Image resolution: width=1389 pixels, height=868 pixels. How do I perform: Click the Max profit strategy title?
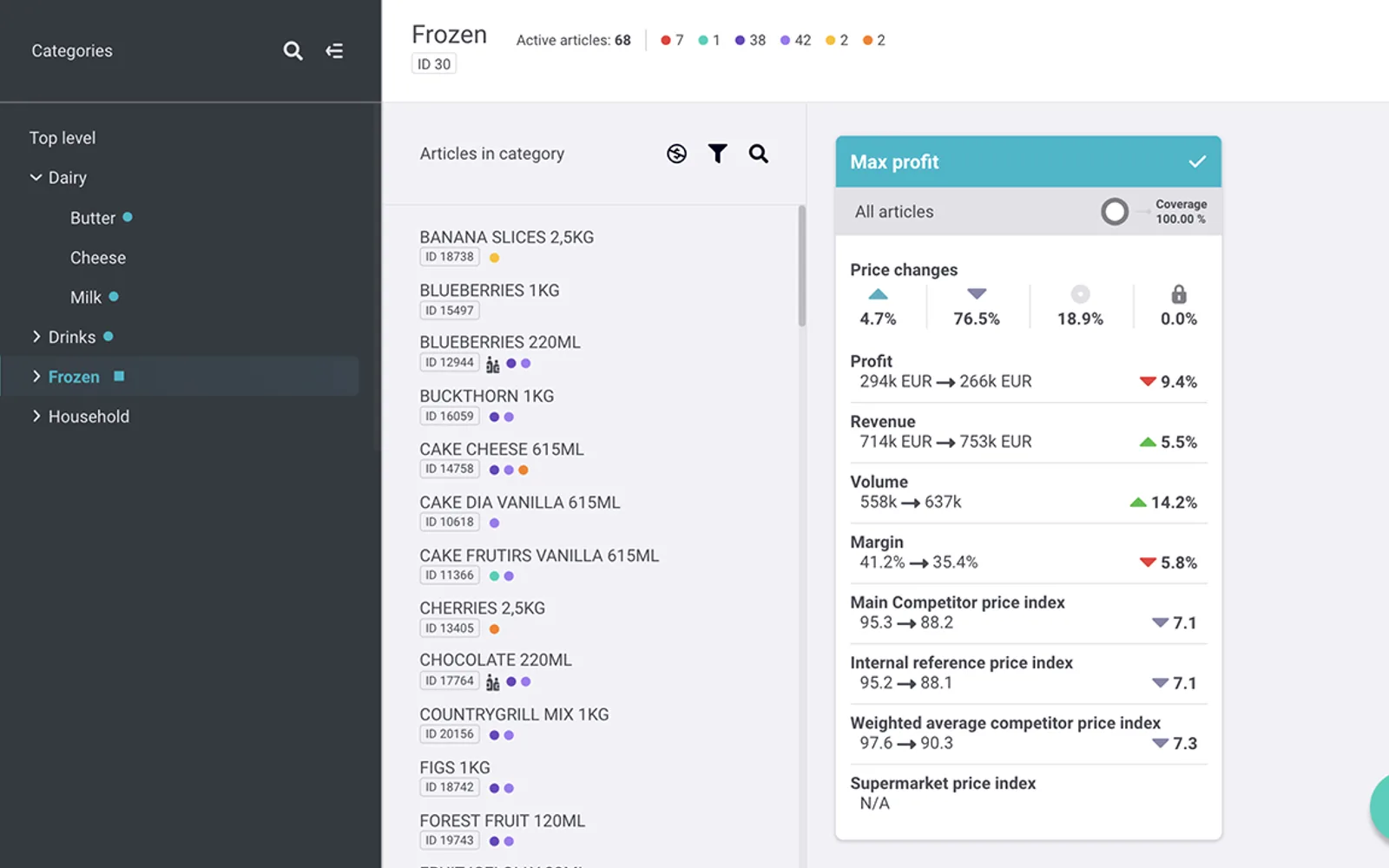[x=894, y=161]
